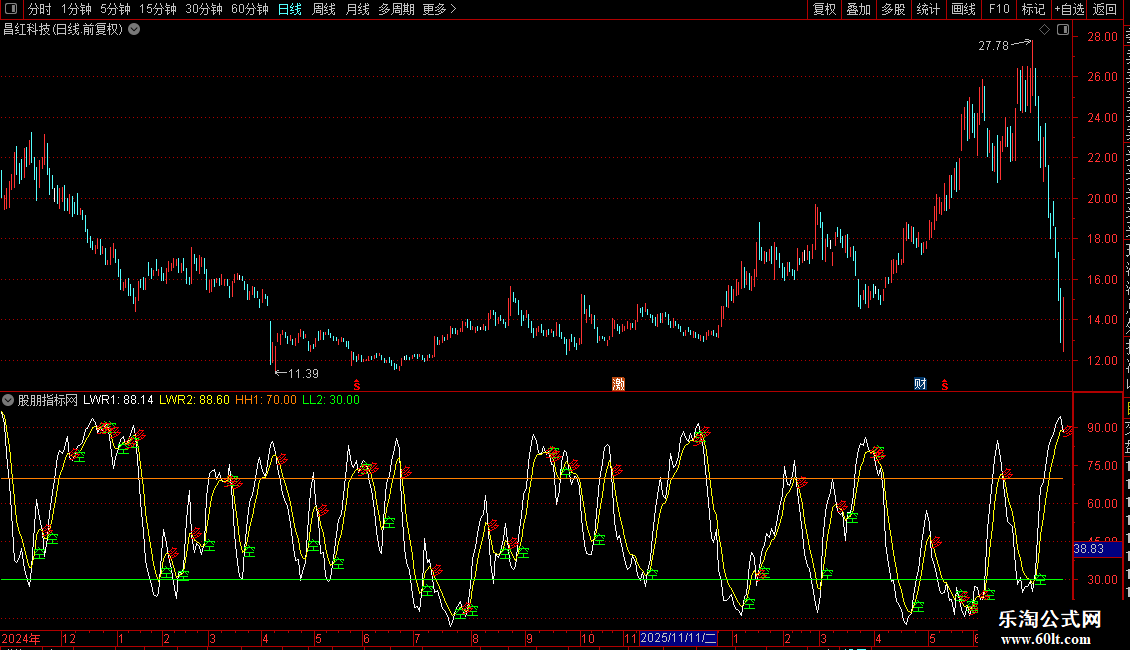
Task: Switch to 月线 monthly chart
Action: pyautogui.click(x=357, y=9)
